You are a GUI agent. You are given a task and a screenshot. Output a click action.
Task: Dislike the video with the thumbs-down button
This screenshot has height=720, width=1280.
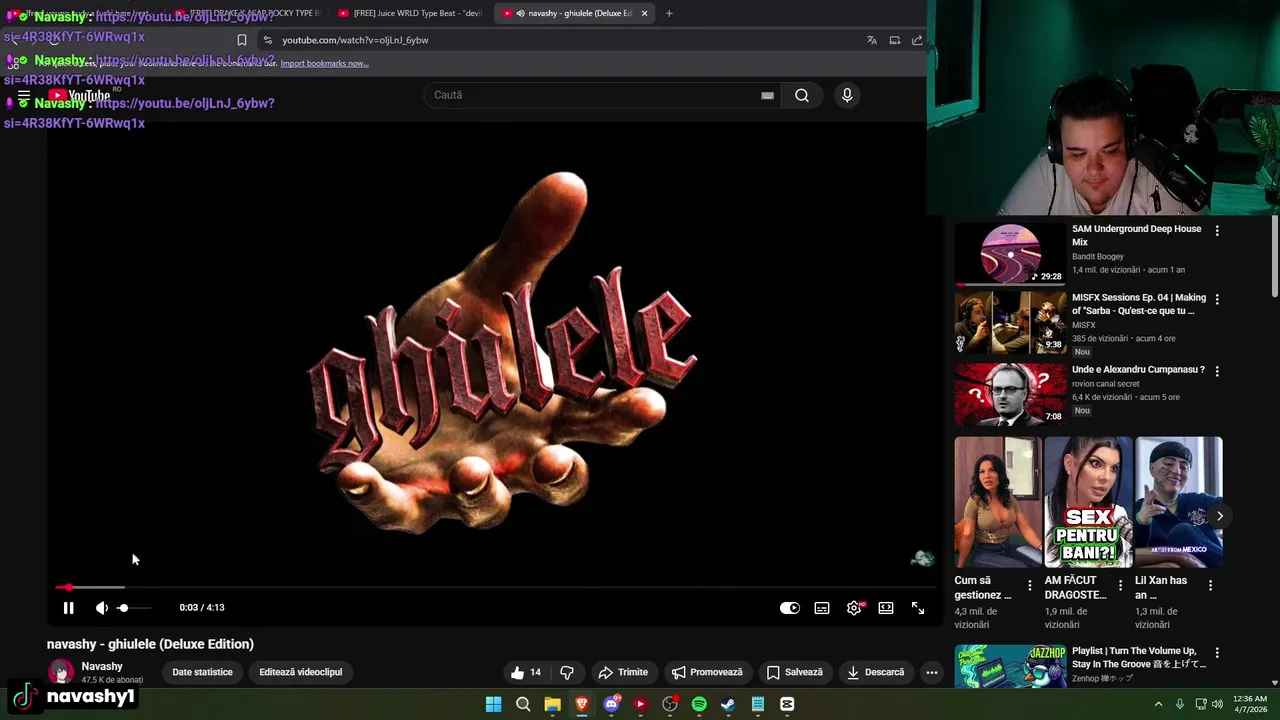[x=567, y=672]
